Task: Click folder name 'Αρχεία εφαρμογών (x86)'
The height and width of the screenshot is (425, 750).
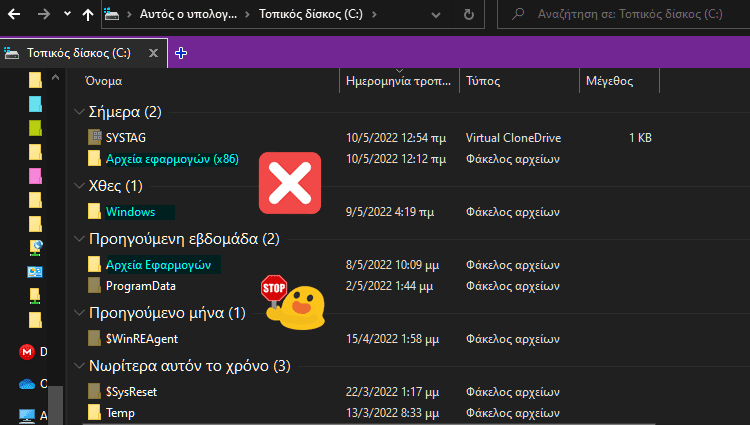Action: [x=172, y=159]
